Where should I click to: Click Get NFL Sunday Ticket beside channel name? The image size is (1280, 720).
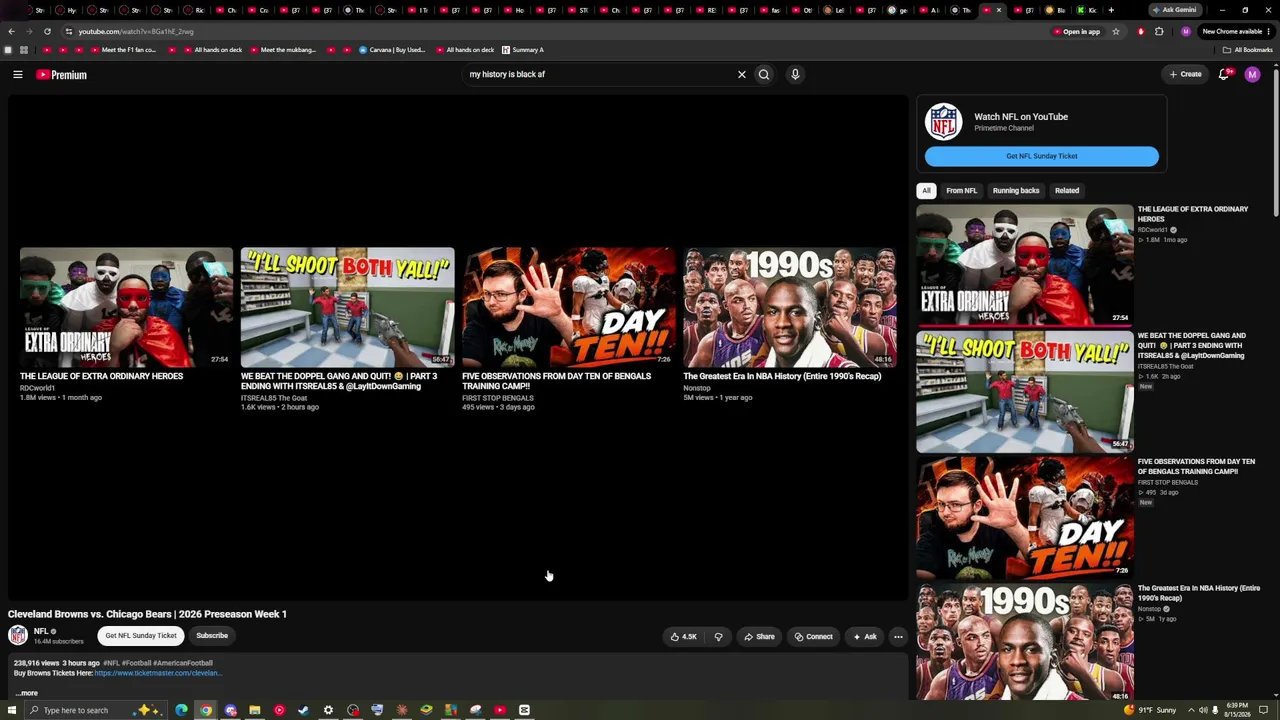(141, 636)
